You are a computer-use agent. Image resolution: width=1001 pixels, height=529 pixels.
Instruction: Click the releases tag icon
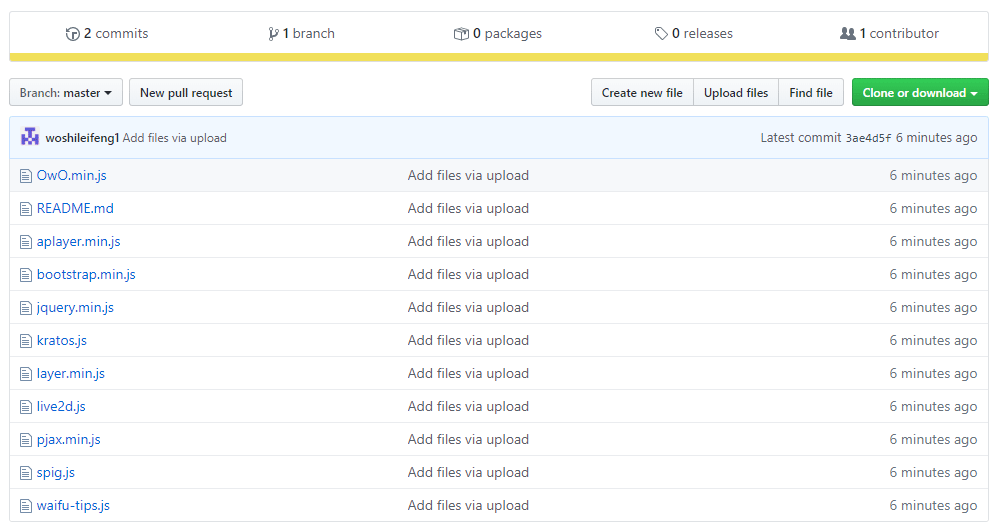point(661,34)
